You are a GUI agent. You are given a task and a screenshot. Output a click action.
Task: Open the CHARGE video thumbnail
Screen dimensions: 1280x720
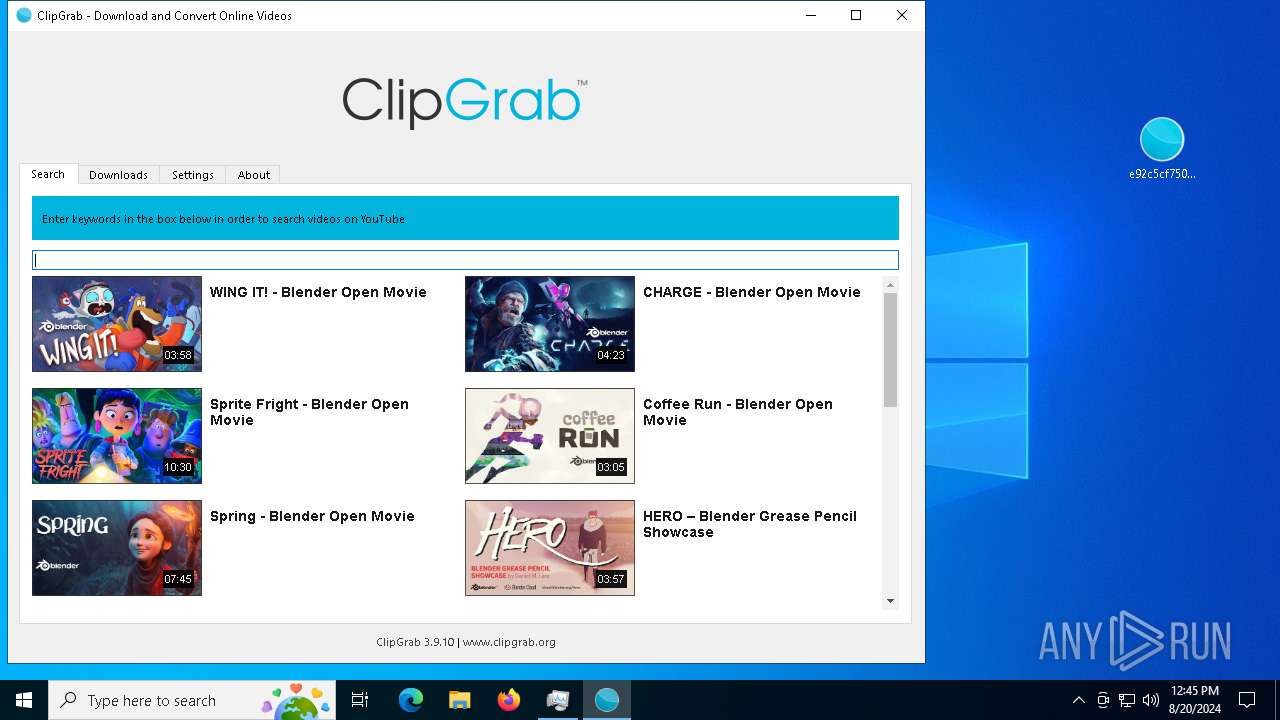[x=550, y=324]
